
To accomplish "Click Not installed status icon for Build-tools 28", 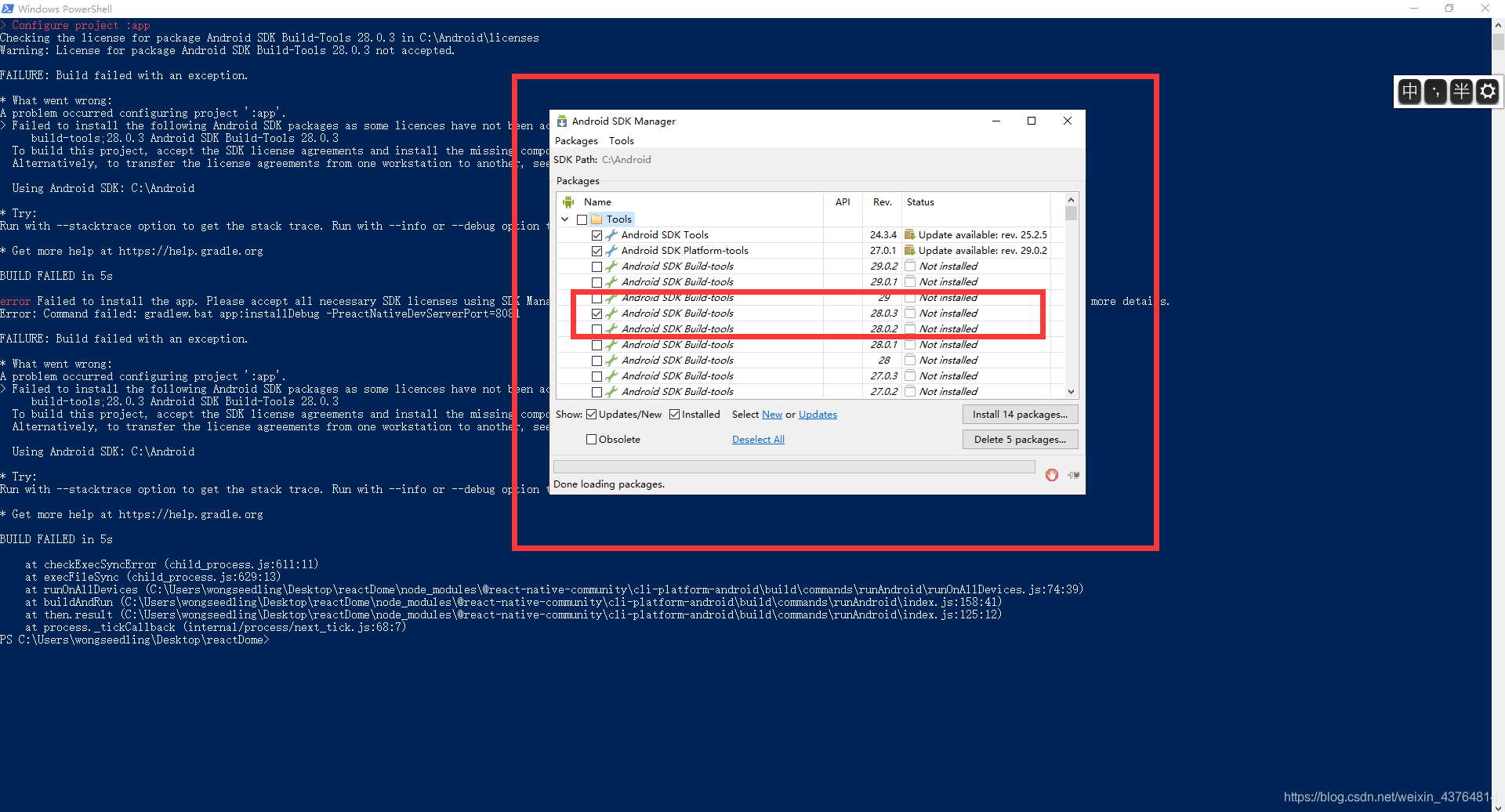I will click(x=910, y=360).
